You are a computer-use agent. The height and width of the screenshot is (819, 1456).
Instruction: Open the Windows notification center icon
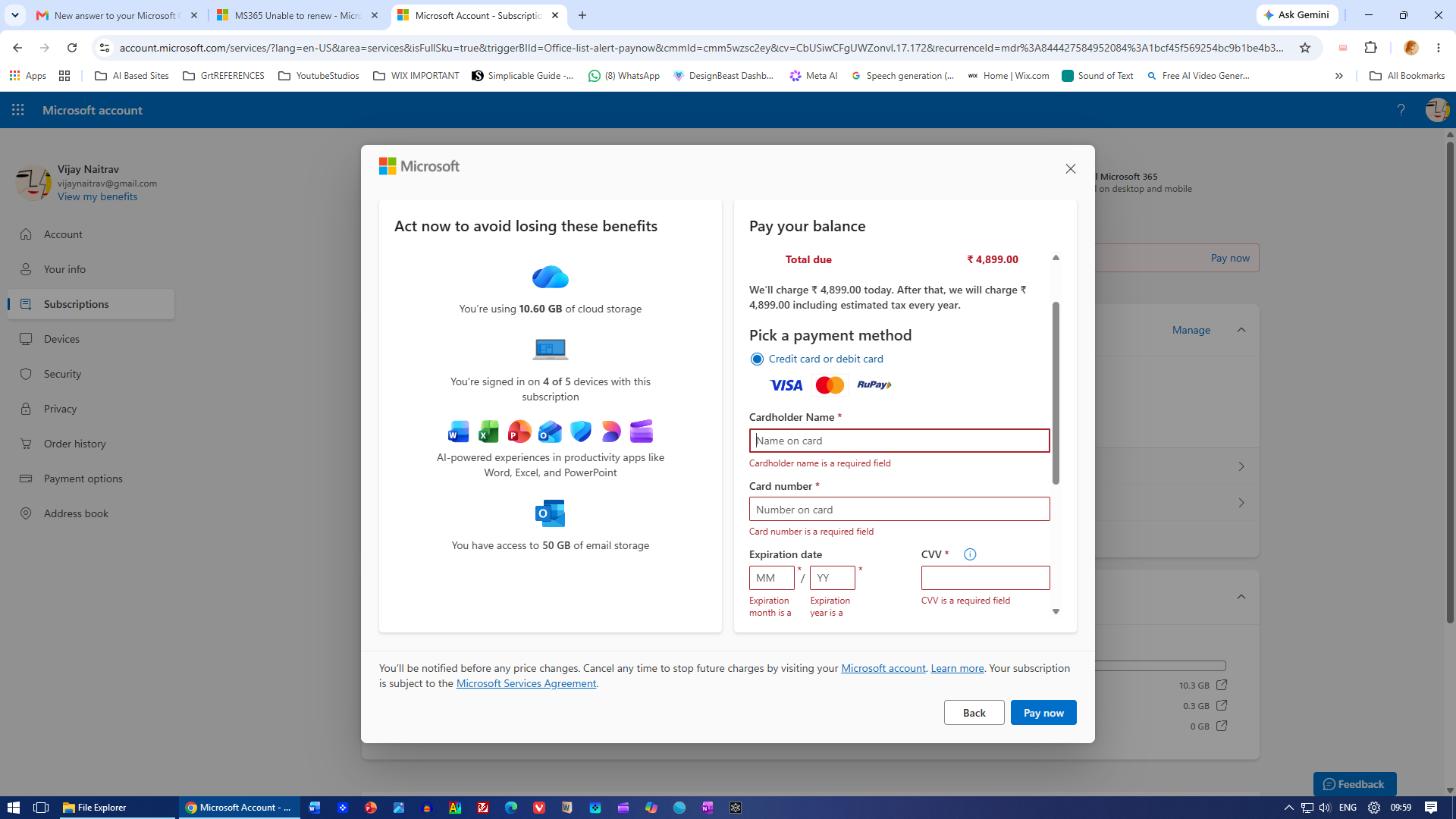click(x=1431, y=808)
